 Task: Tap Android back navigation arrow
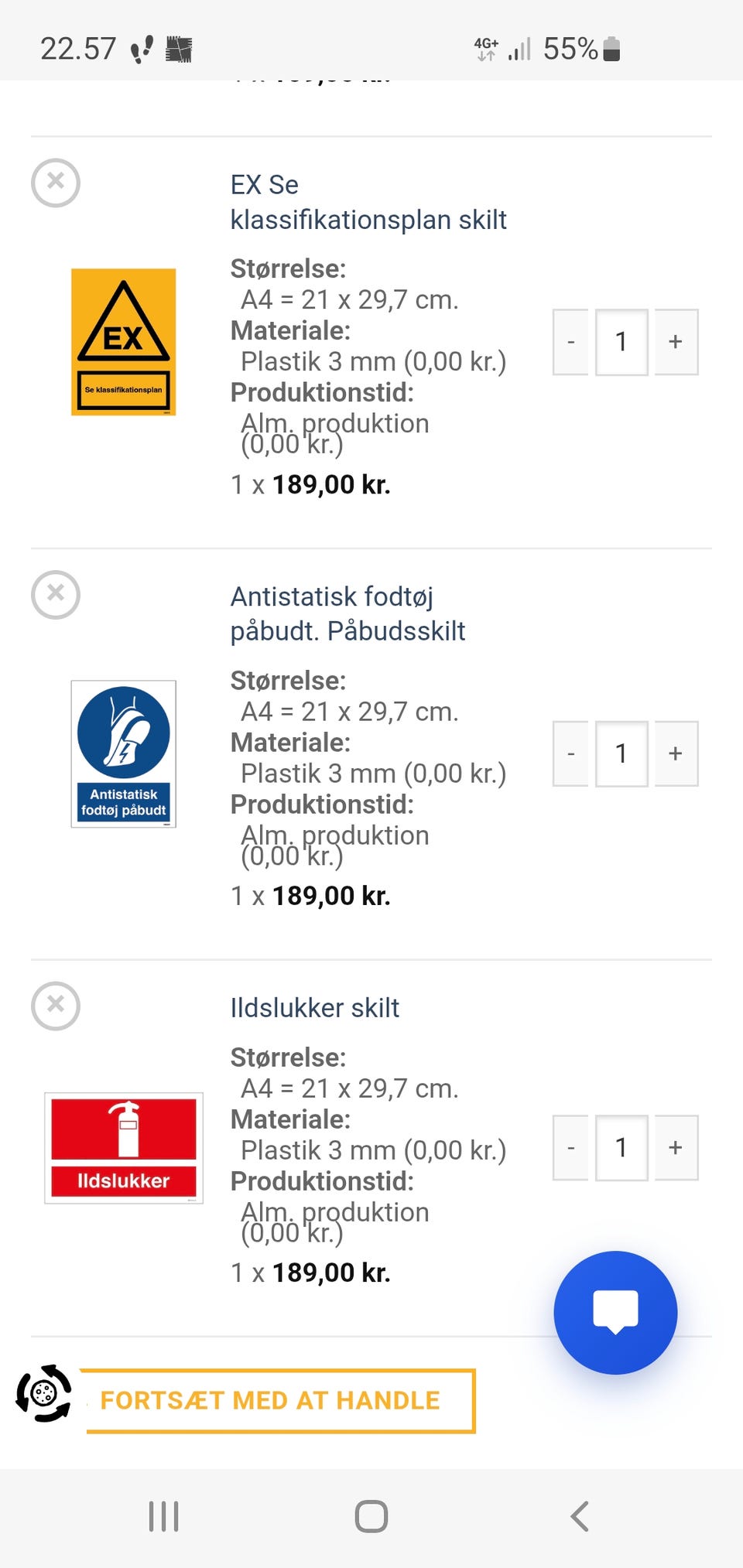[x=580, y=1516]
